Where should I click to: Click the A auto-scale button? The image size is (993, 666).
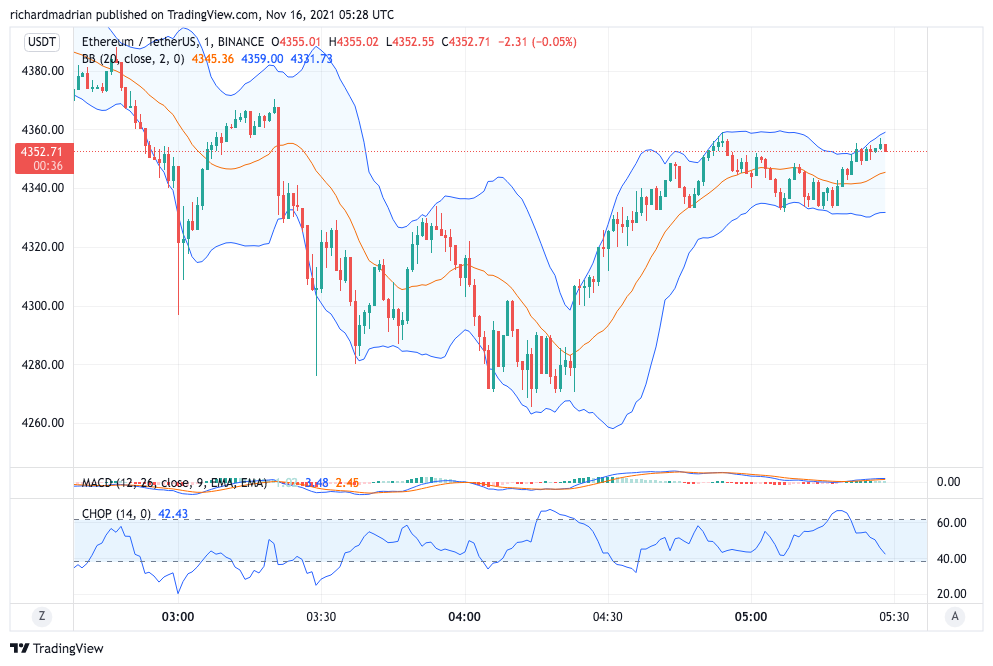[957, 616]
